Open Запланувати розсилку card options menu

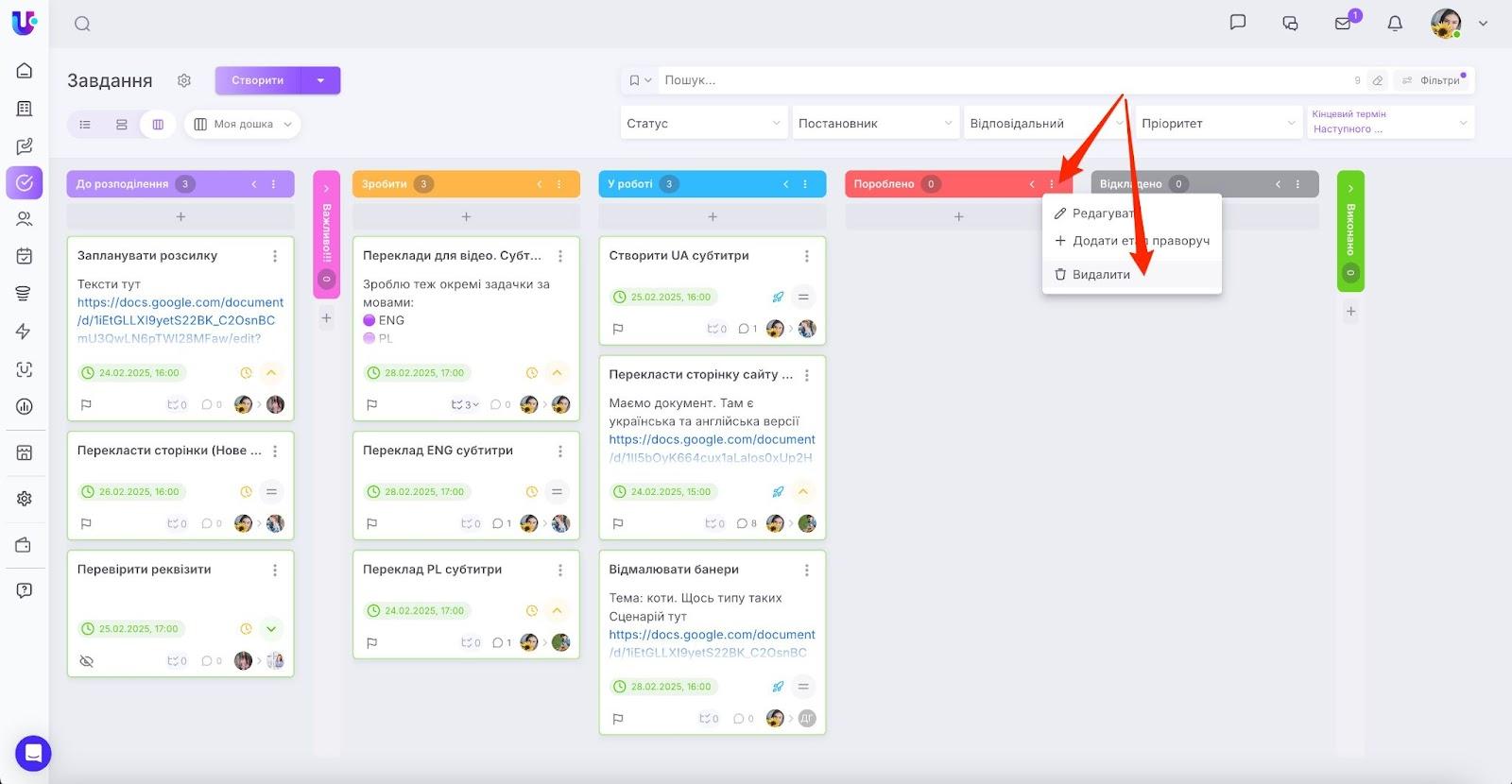(x=275, y=256)
